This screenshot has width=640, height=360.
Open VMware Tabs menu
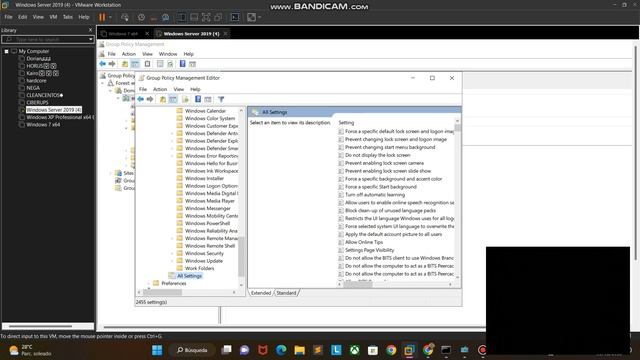67,17
